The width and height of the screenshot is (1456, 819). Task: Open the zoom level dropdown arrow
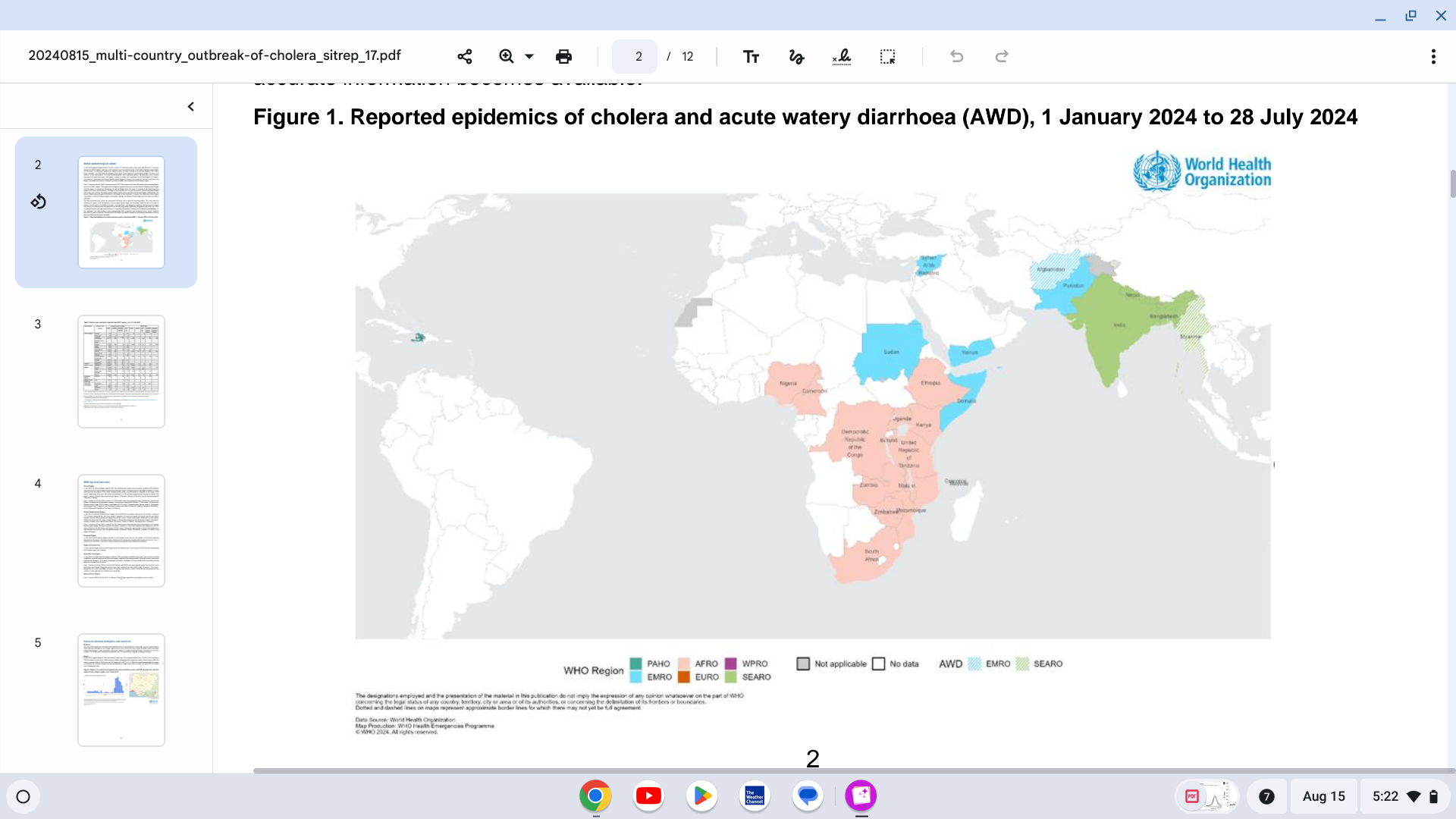pyautogui.click(x=529, y=56)
